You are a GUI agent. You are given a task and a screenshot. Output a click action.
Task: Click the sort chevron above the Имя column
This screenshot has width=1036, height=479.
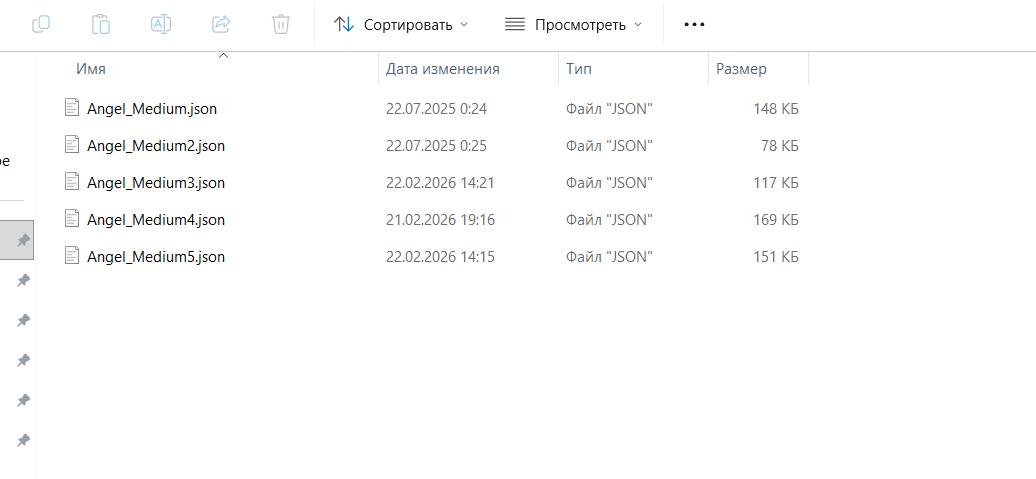click(x=223, y=56)
